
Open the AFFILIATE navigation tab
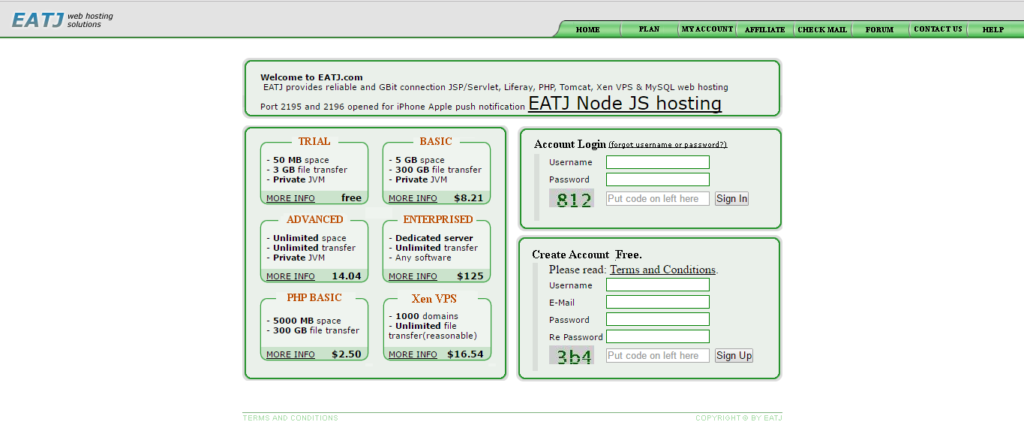tap(765, 30)
